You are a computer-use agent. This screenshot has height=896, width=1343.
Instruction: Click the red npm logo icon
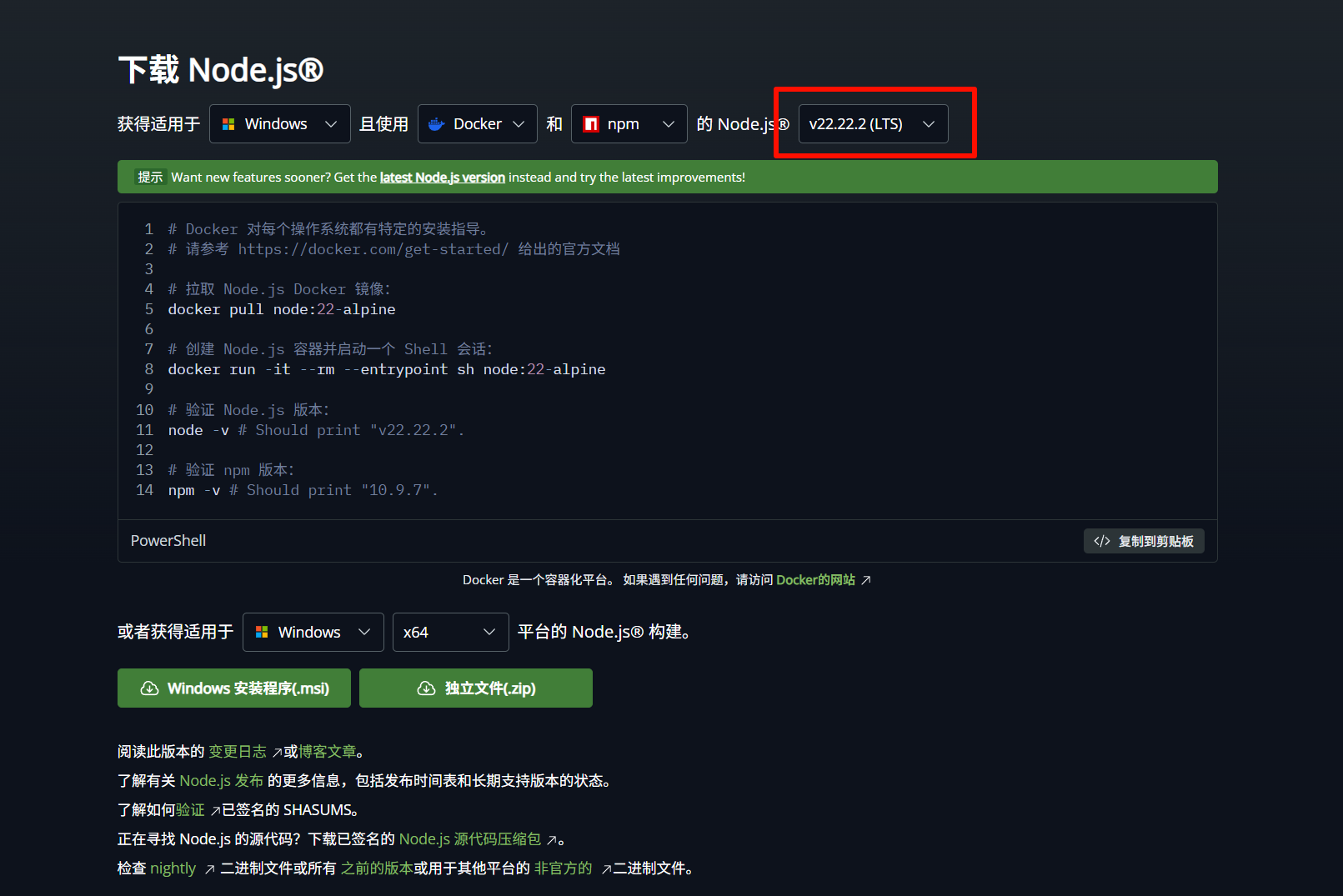coord(591,124)
